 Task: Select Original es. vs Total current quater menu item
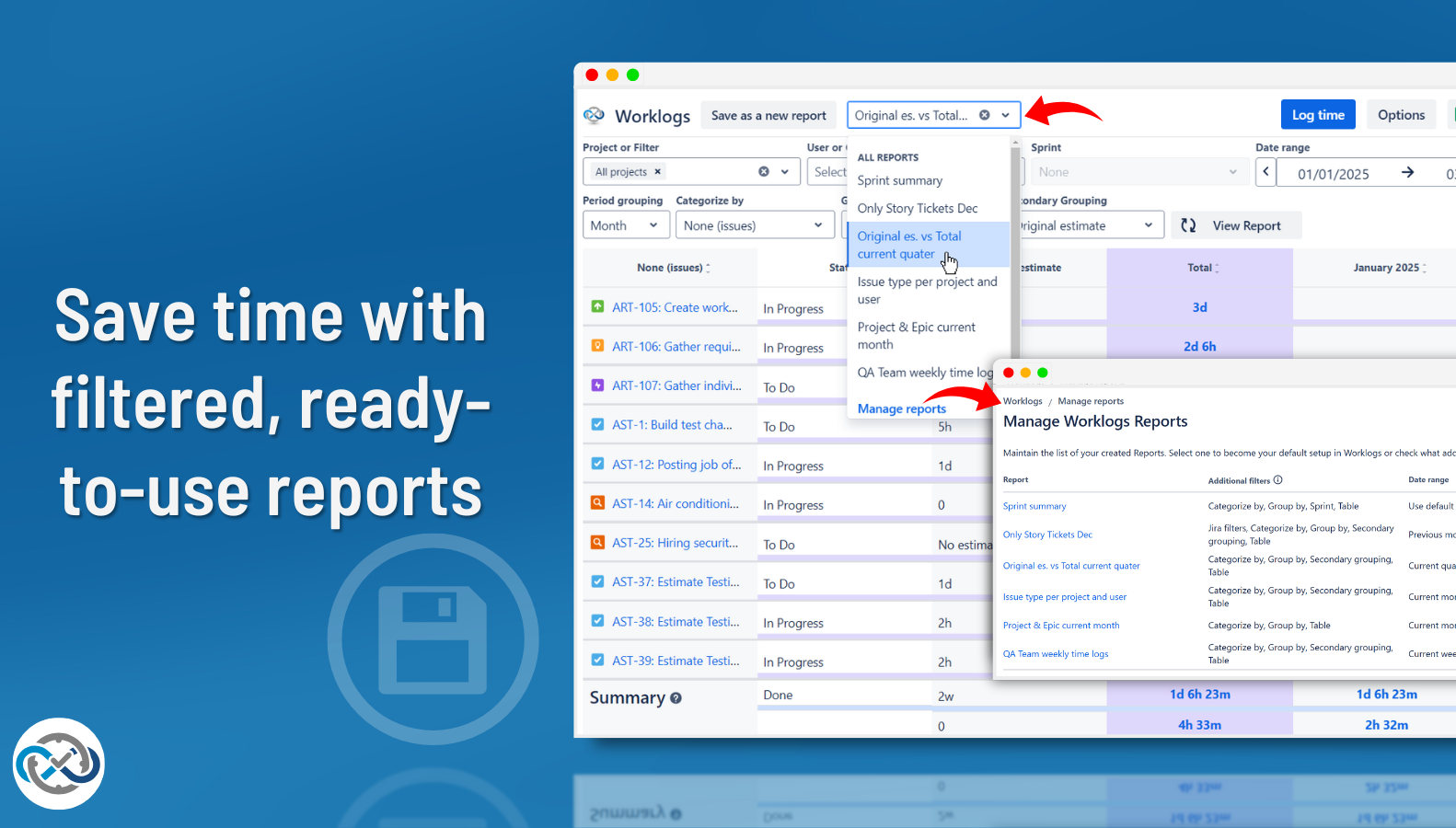click(x=929, y=245)
